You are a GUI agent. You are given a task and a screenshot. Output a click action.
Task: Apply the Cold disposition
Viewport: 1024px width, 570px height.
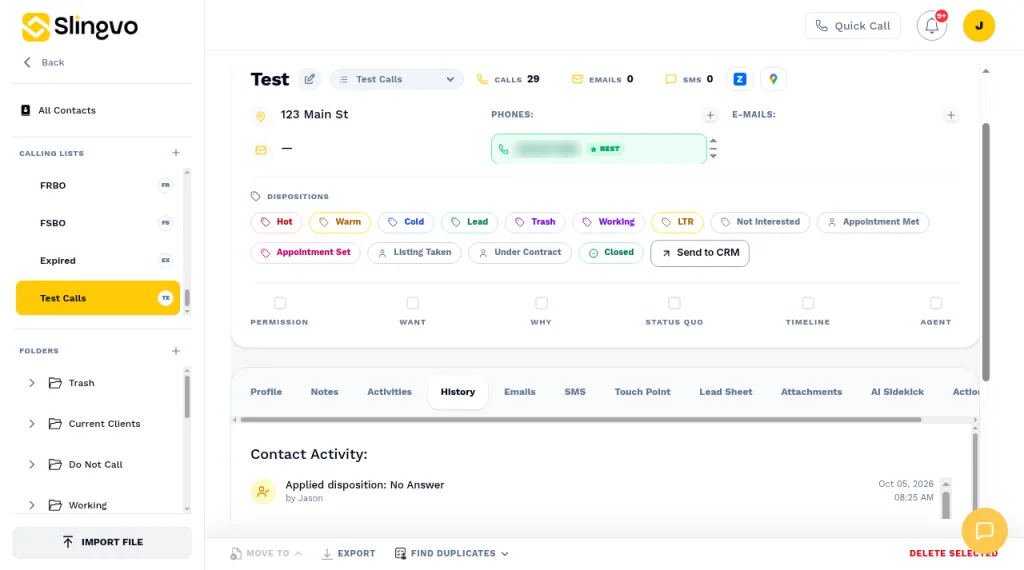click(406, 222)
